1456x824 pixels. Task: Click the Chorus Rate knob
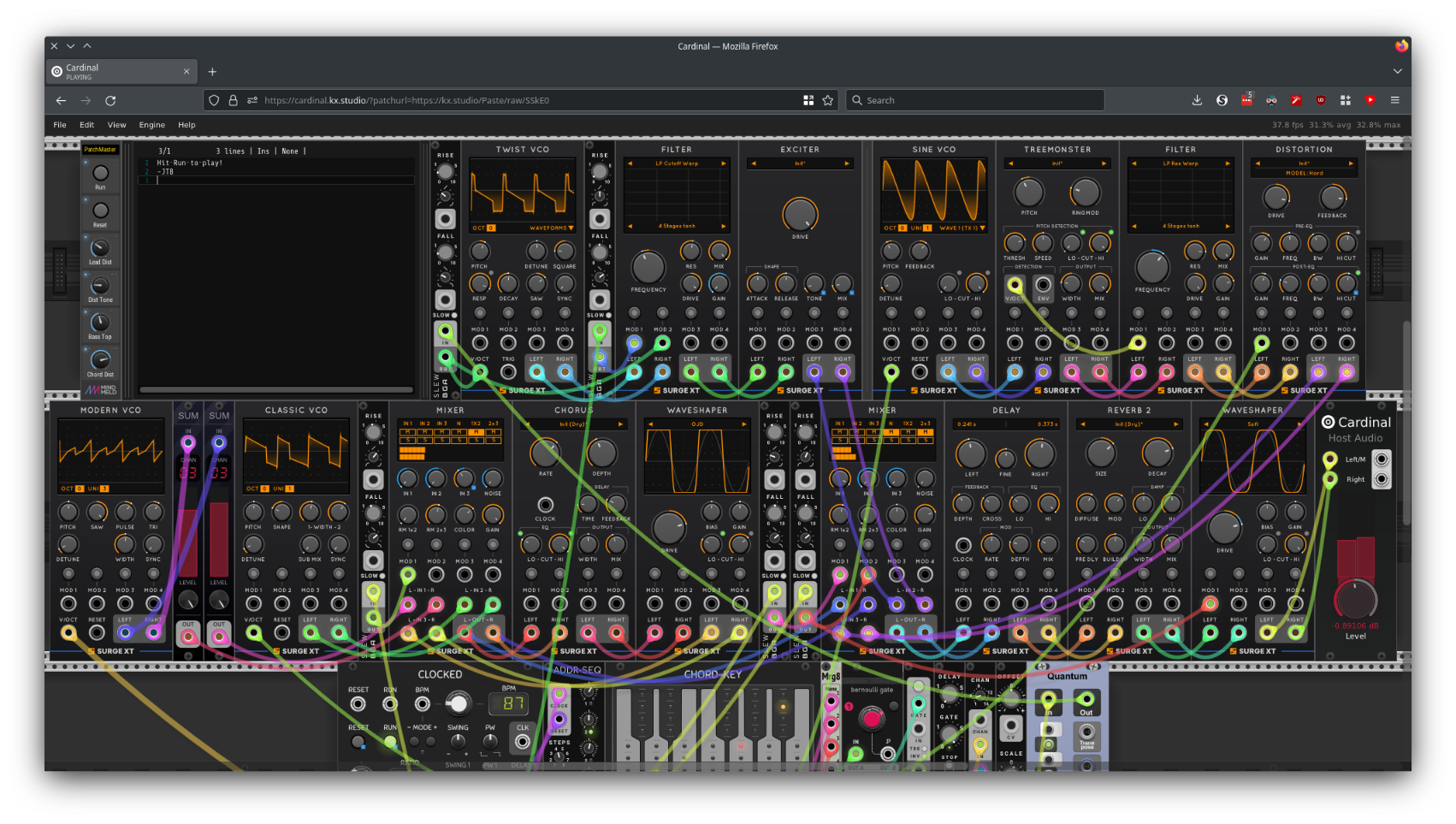pyautogui.click(x=545, y=453)
